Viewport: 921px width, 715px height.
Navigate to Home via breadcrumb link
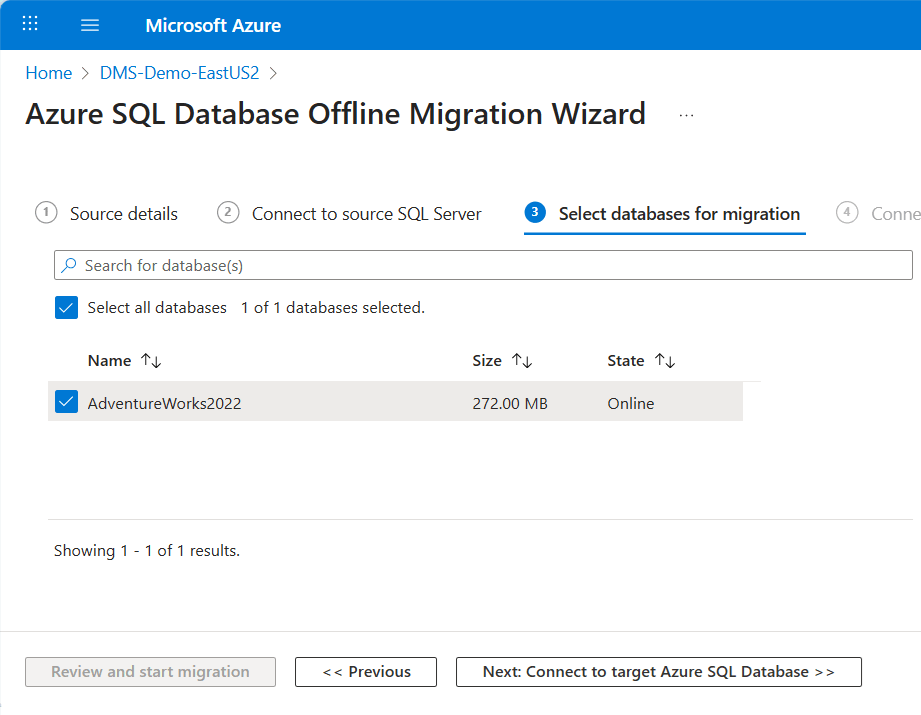point(48,72)
